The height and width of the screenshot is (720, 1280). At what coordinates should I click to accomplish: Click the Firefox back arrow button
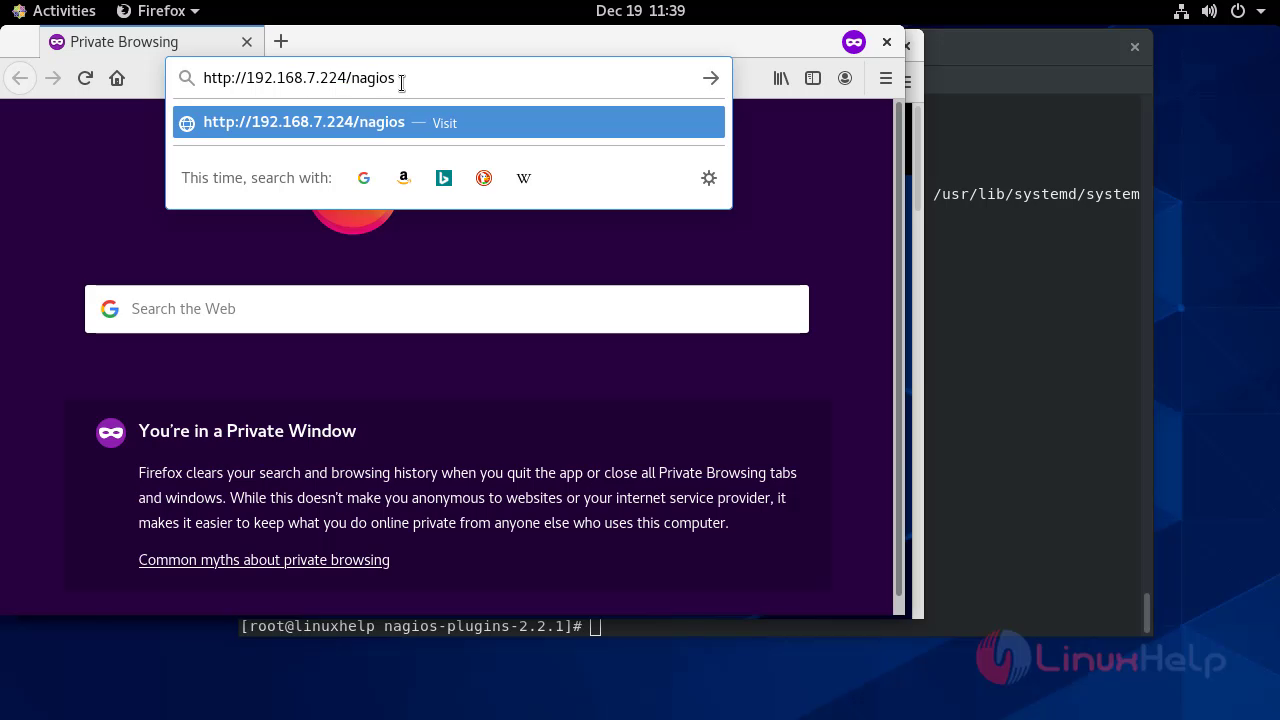coord(20,78)
